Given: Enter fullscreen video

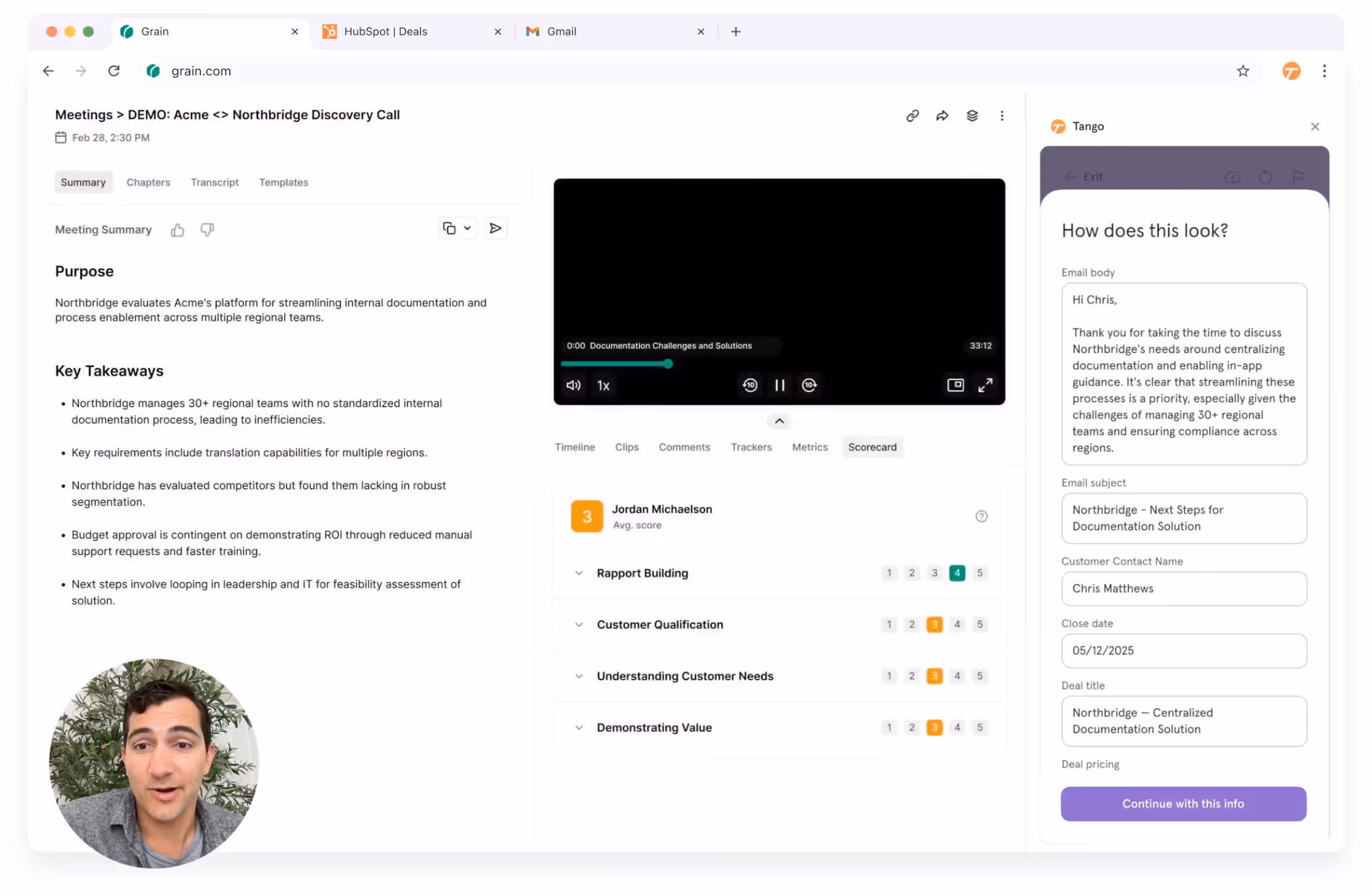Looking at the screenshot, I should point(985,385).
